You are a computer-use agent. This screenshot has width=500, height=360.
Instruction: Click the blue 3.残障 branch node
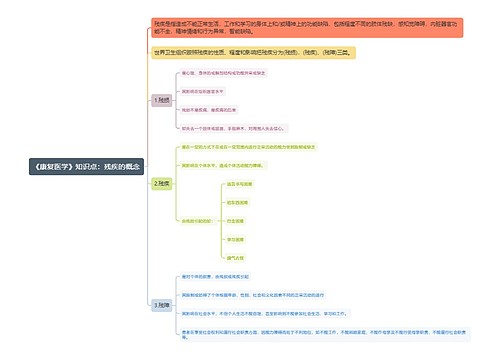tap(162, 305)
